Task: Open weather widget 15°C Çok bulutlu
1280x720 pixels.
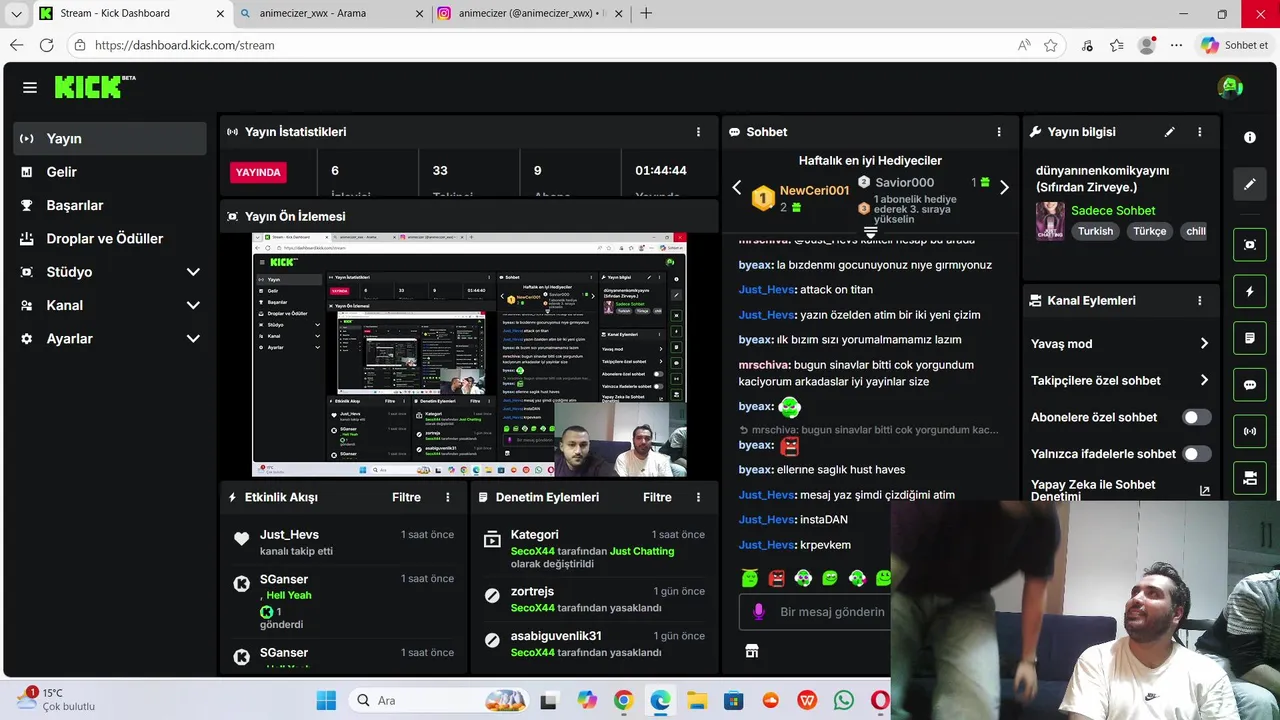Action: 57,699
